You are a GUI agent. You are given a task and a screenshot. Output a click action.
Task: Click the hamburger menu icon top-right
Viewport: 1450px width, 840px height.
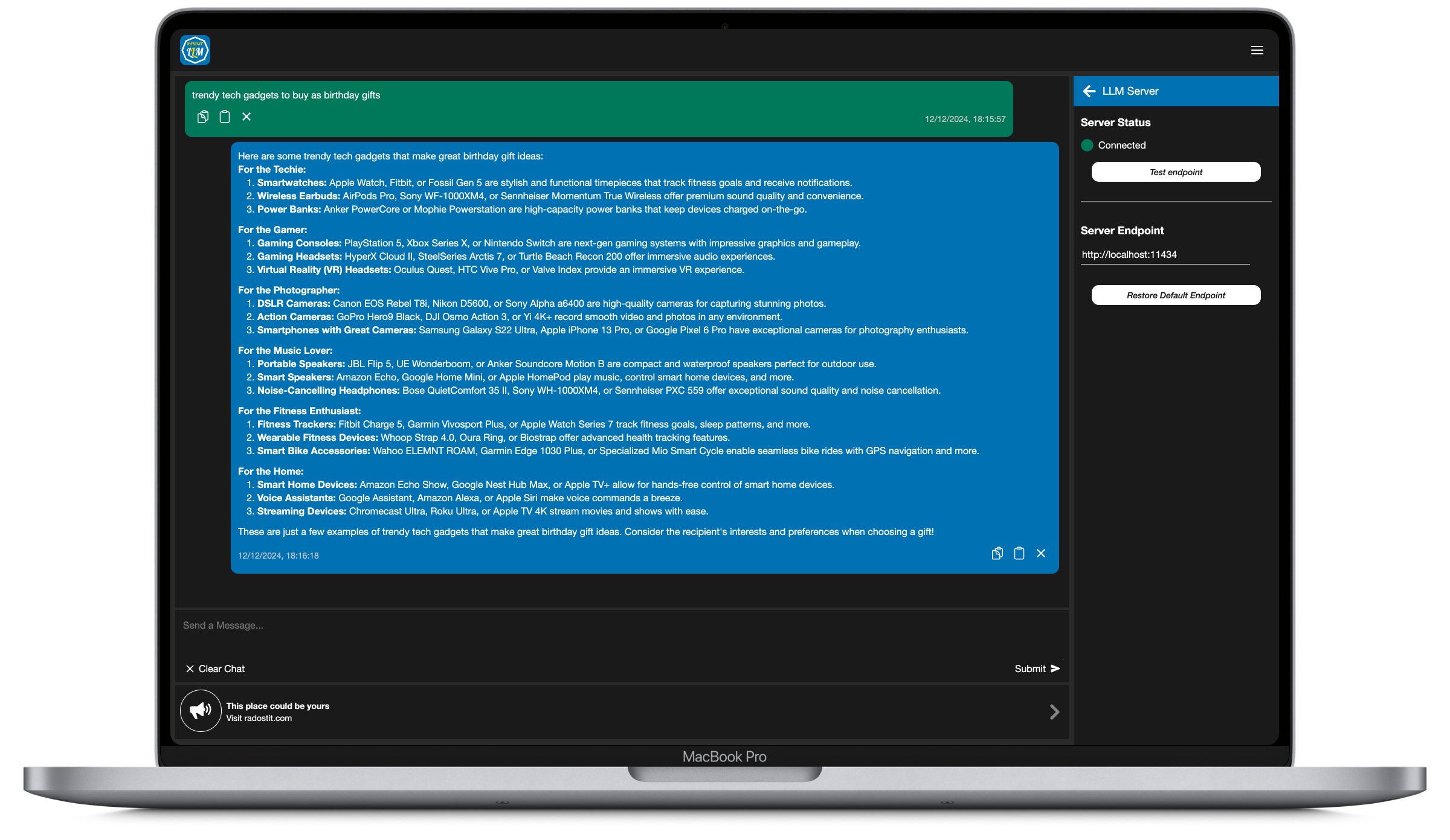tap(1257, 50)
